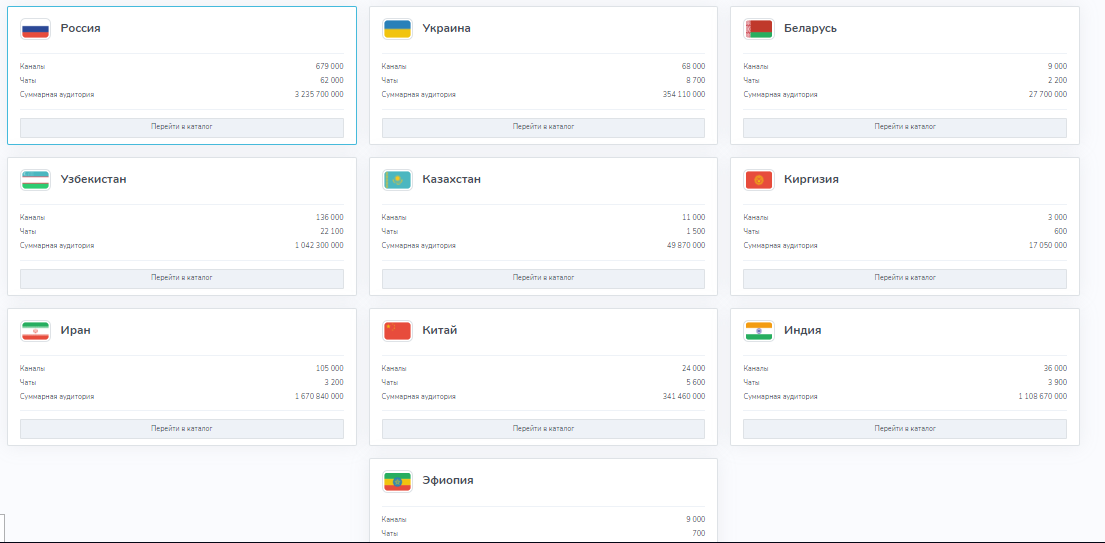Click the Uzbekistan flag icon
This screenshot has height=543, width=1105.
[35, 180]
